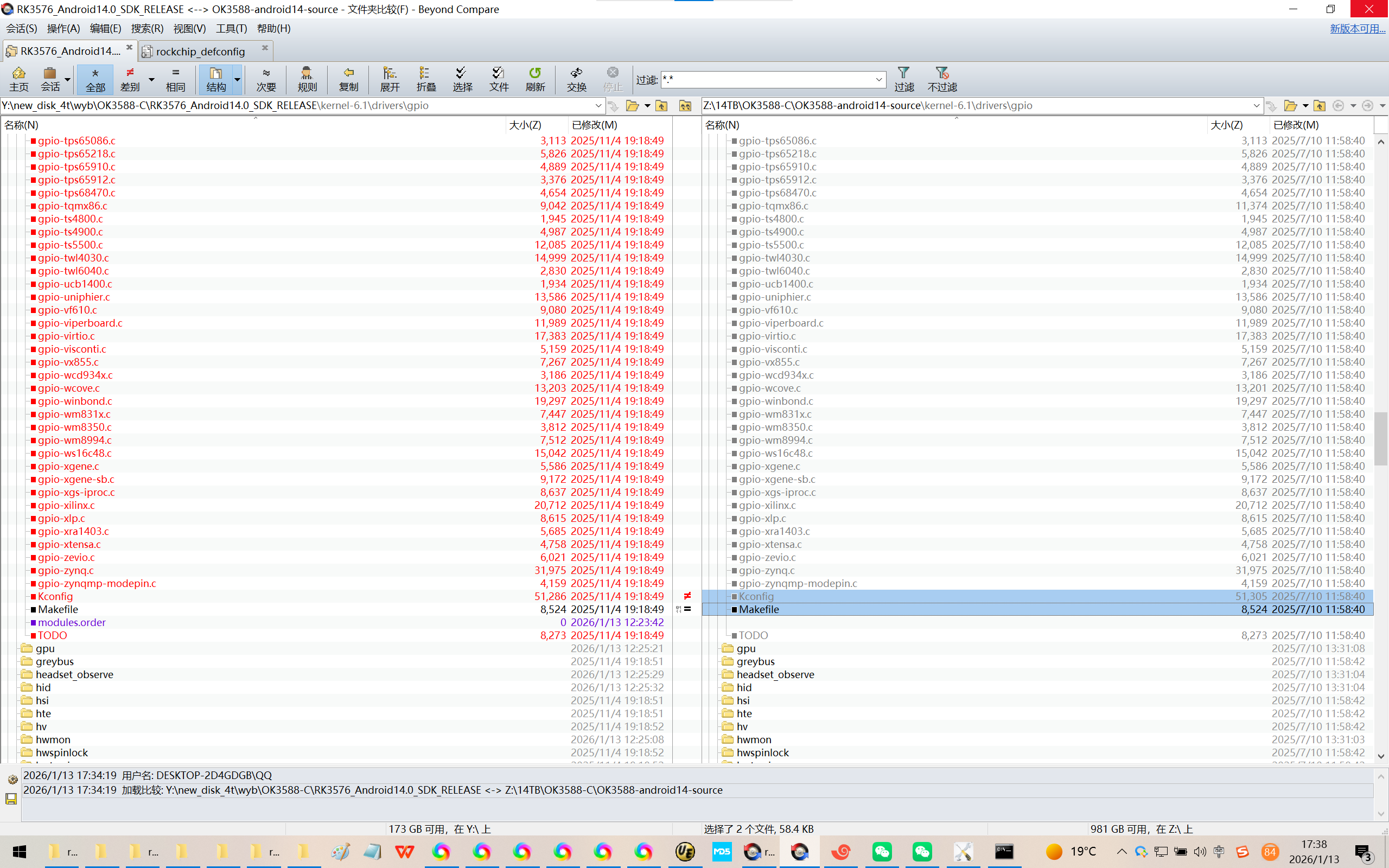This screenshot has height=868, width=1389.
Task: Open the Search (搜索) menu
Action: [146, 28]
